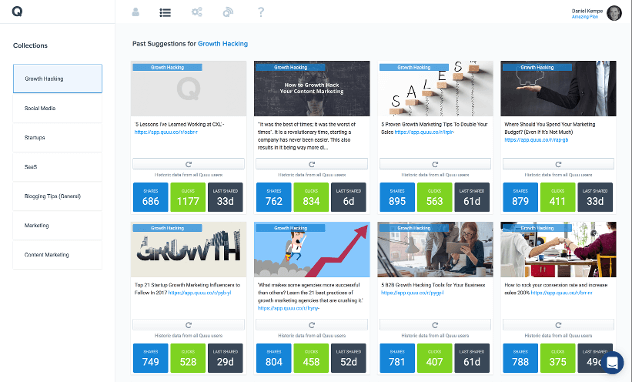Image resolution: width=632 pixels, height=382 pixels.
Task: Open the user profile icon in top navigation
Action: click(136, 12)
